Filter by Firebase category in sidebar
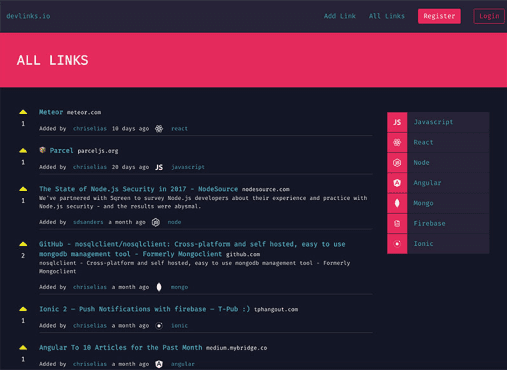 click(438, 224)
